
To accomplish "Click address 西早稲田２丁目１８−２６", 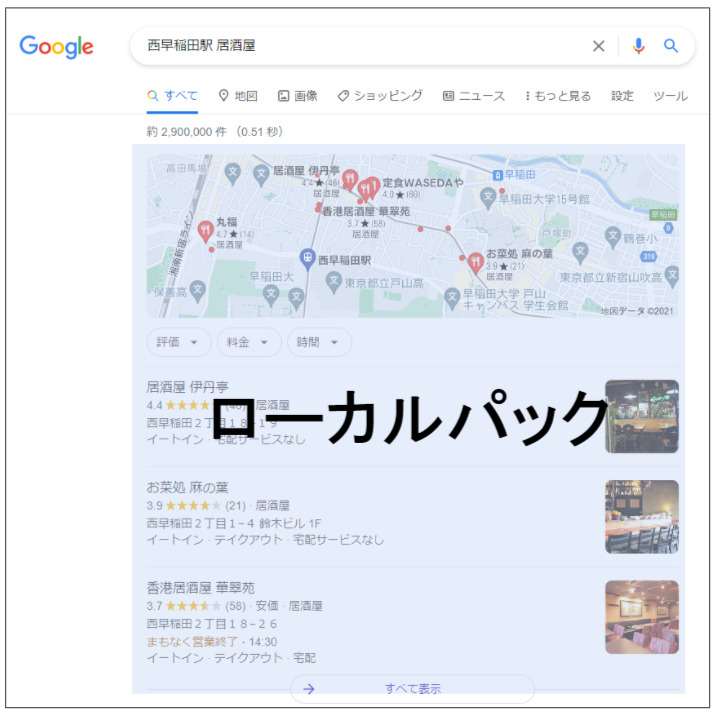I will (212, 624).
